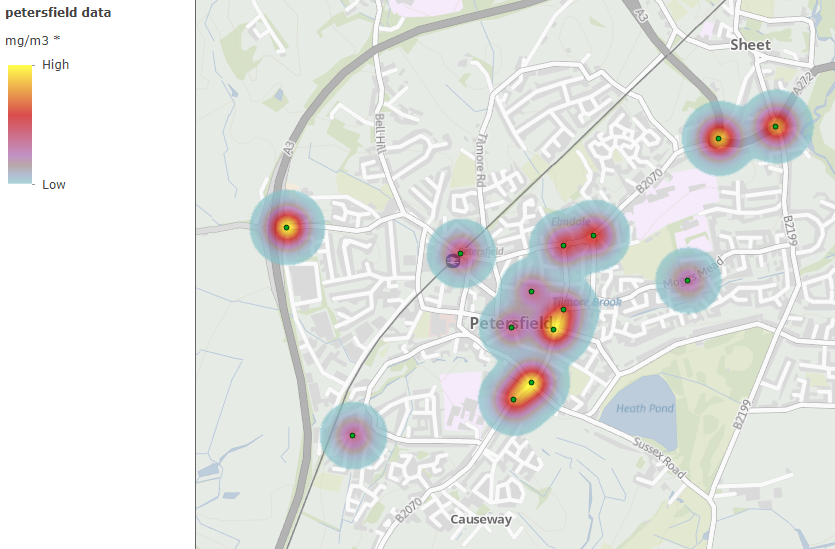This screenshot has height=549, width=835.
Task: Click the railway station icon near Petersfield
Action: [453, 261]
